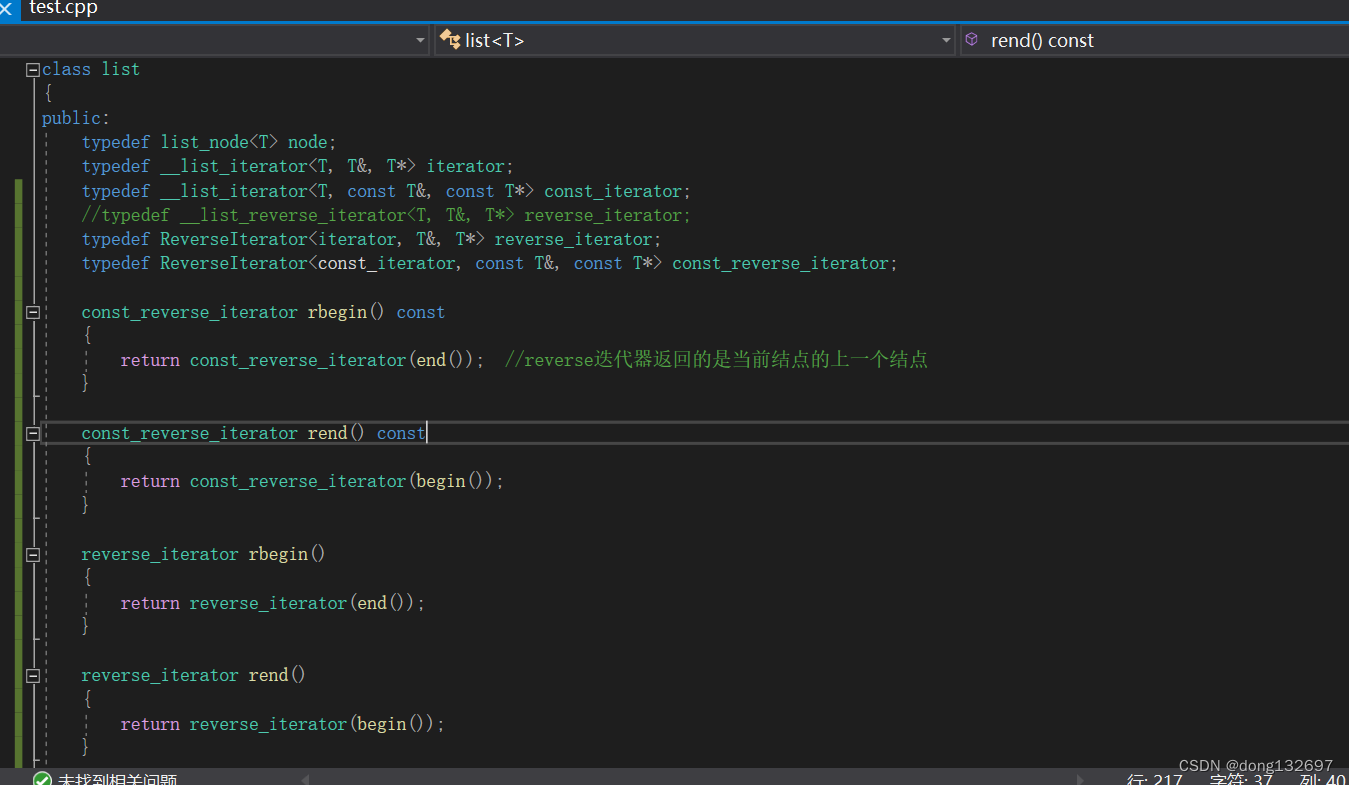Screen dimensions: 1349x785
Task: Click the horizontal scrollbar left arrow
Action: [x=305, y=779]
